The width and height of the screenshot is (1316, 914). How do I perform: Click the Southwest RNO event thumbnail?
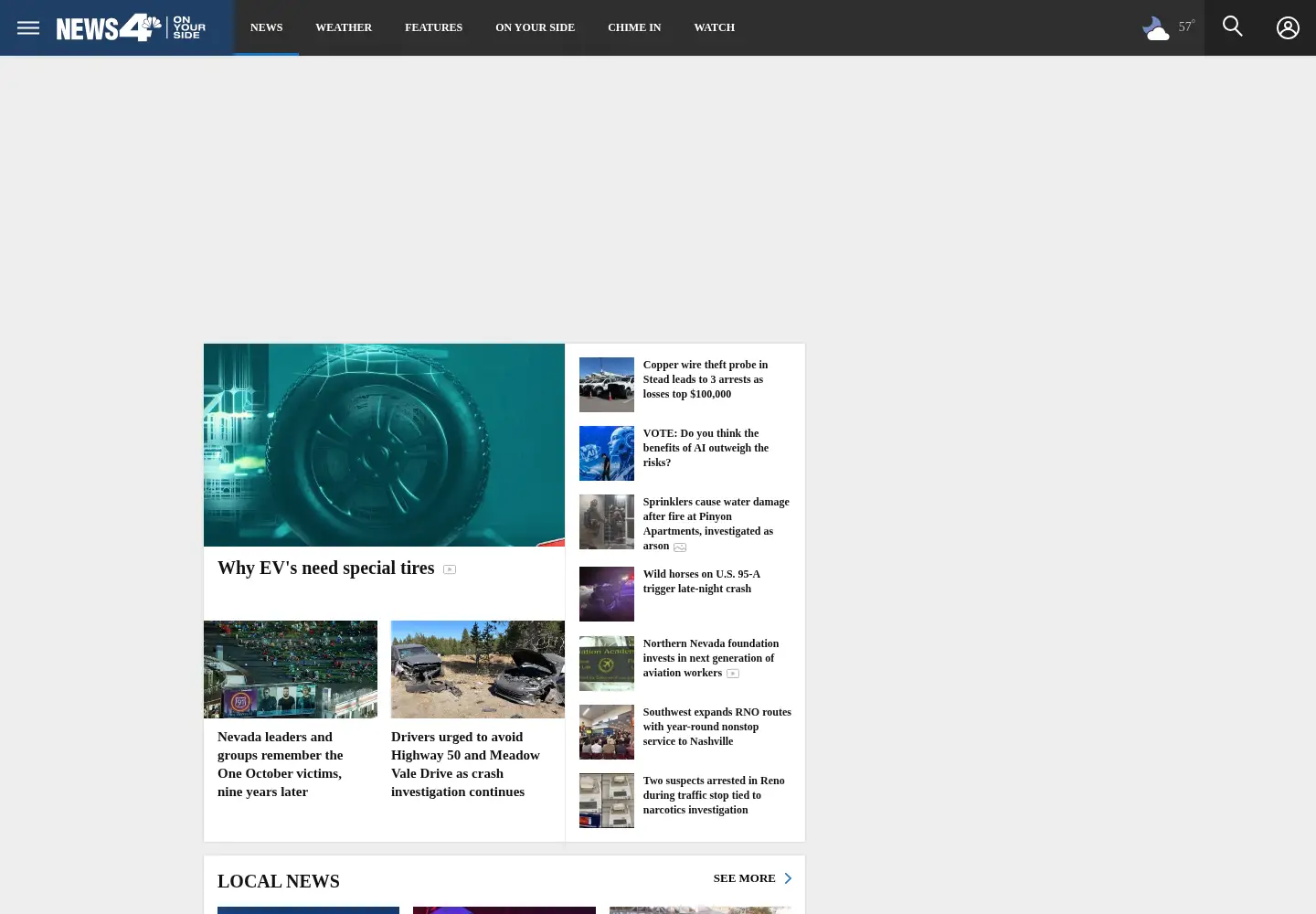[x=607, y=732]
